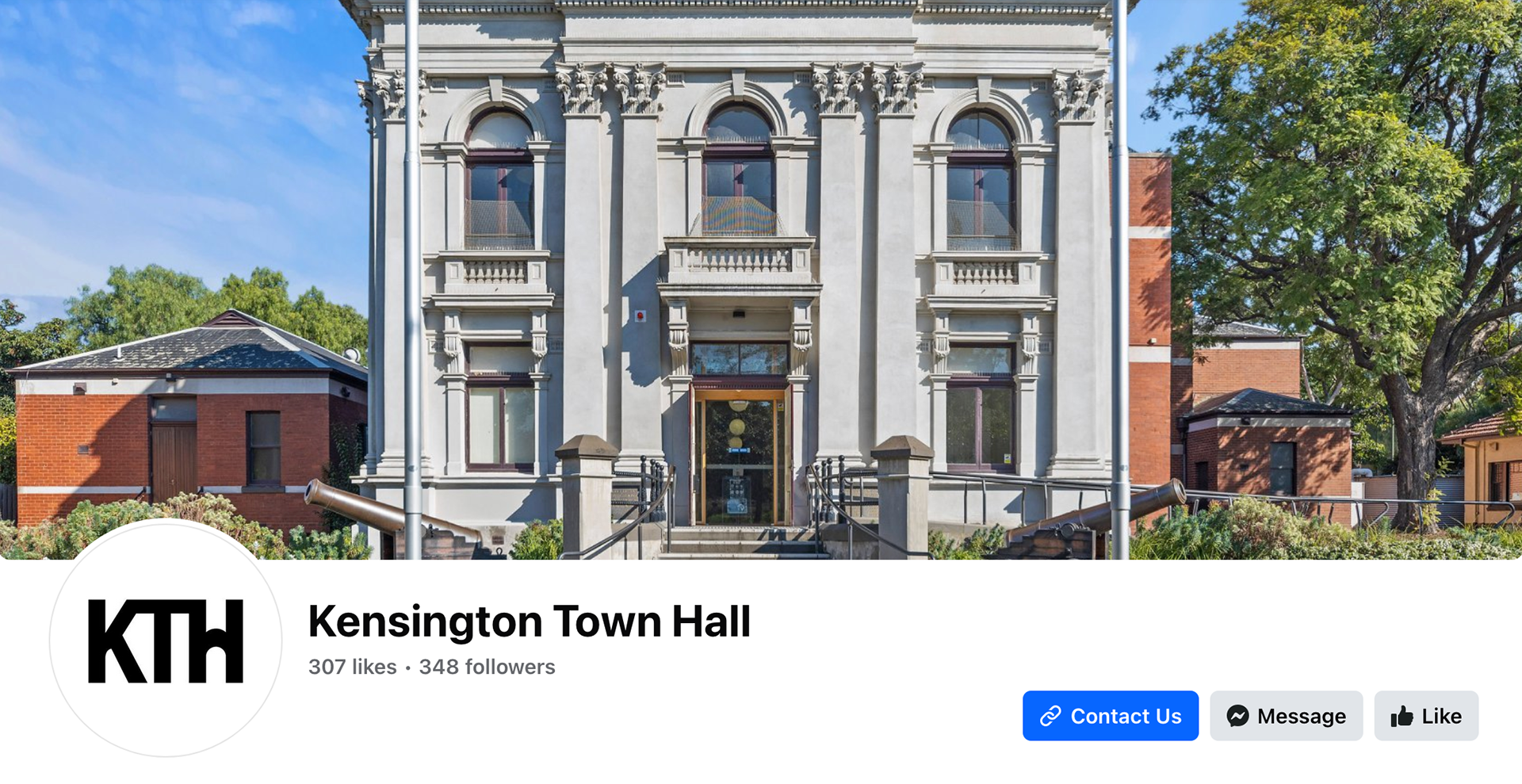Click the town hall entrance door in the cover photo
The width and height of the screenshot is (1522, 784).
pos(739,458)
